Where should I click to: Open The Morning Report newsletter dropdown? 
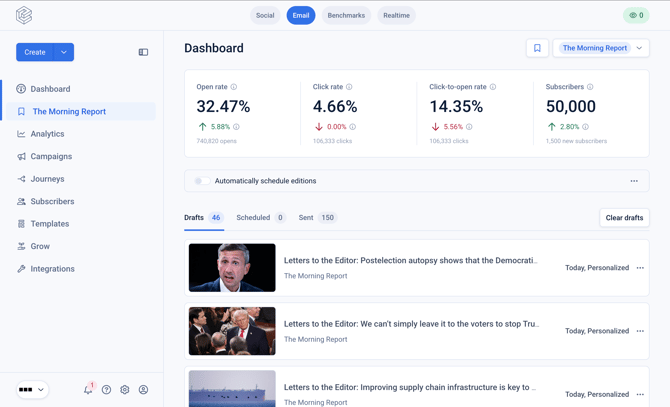click(601, 48)
